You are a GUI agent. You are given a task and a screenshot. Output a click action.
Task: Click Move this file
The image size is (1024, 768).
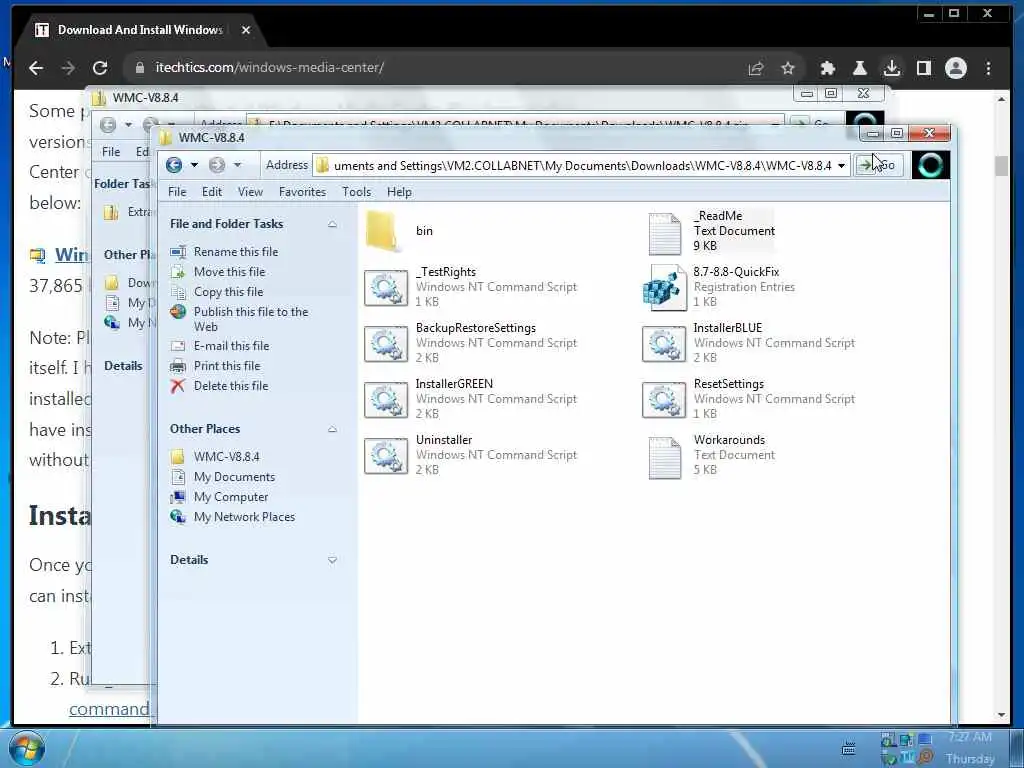(229, 272)
